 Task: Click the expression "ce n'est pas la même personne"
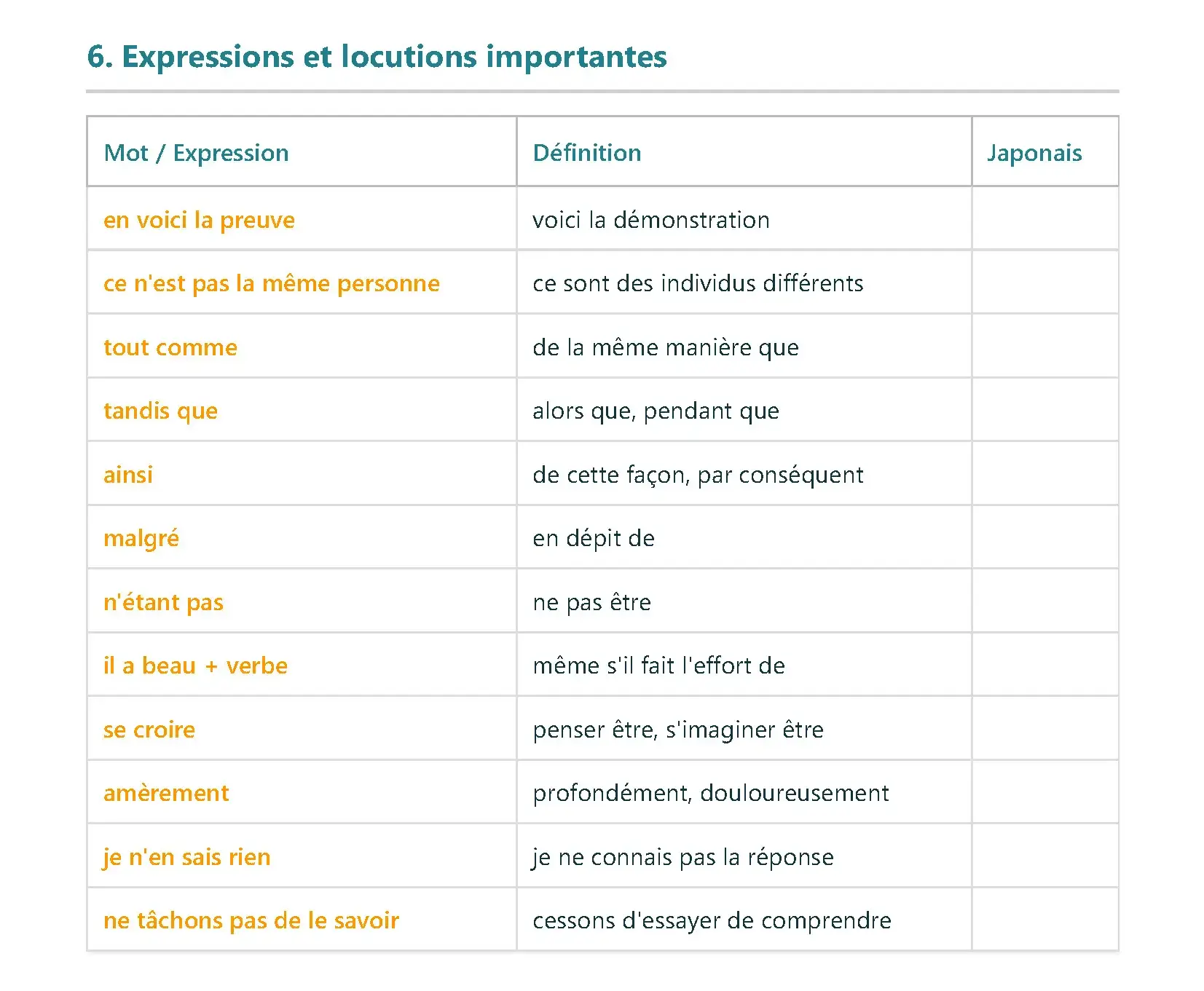coord(272,283)
